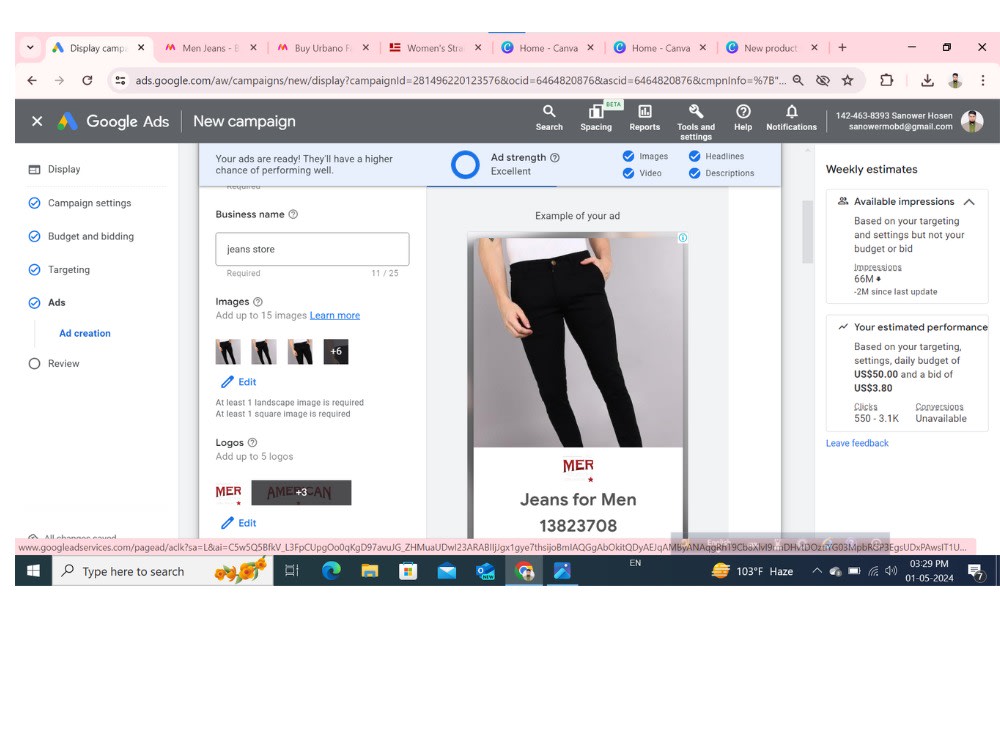Screen dimensions: 1000x750
Task: Click the address bar URL
Action: tap(459, 80)
